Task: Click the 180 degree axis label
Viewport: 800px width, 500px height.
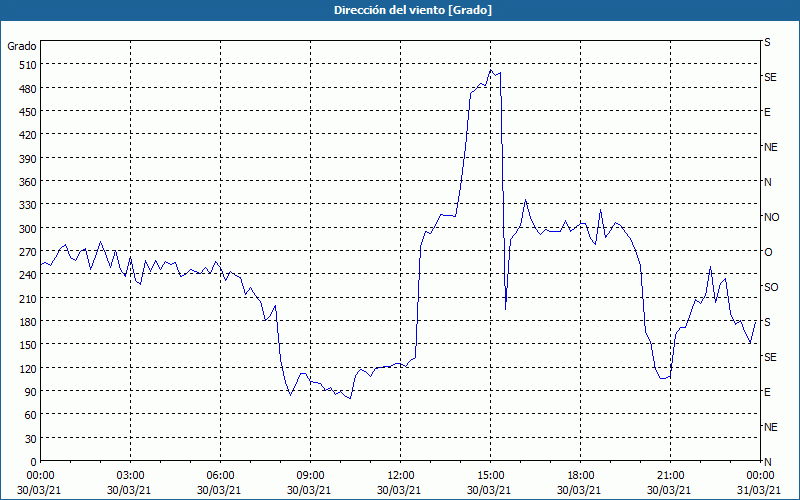Action: 28,322
